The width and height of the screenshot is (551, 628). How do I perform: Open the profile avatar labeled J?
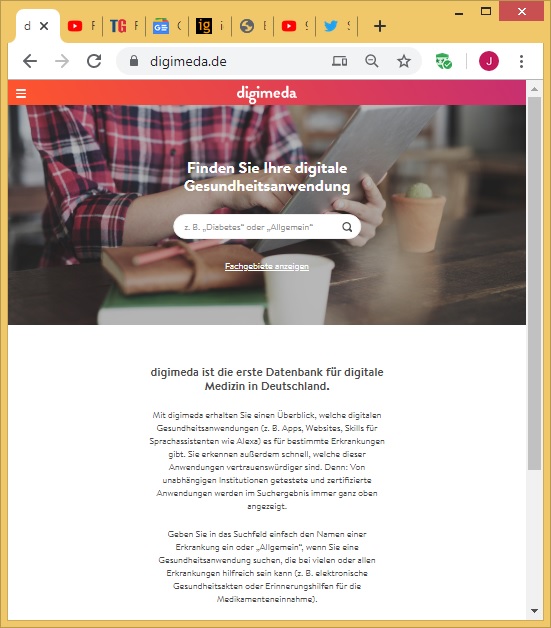489,61
